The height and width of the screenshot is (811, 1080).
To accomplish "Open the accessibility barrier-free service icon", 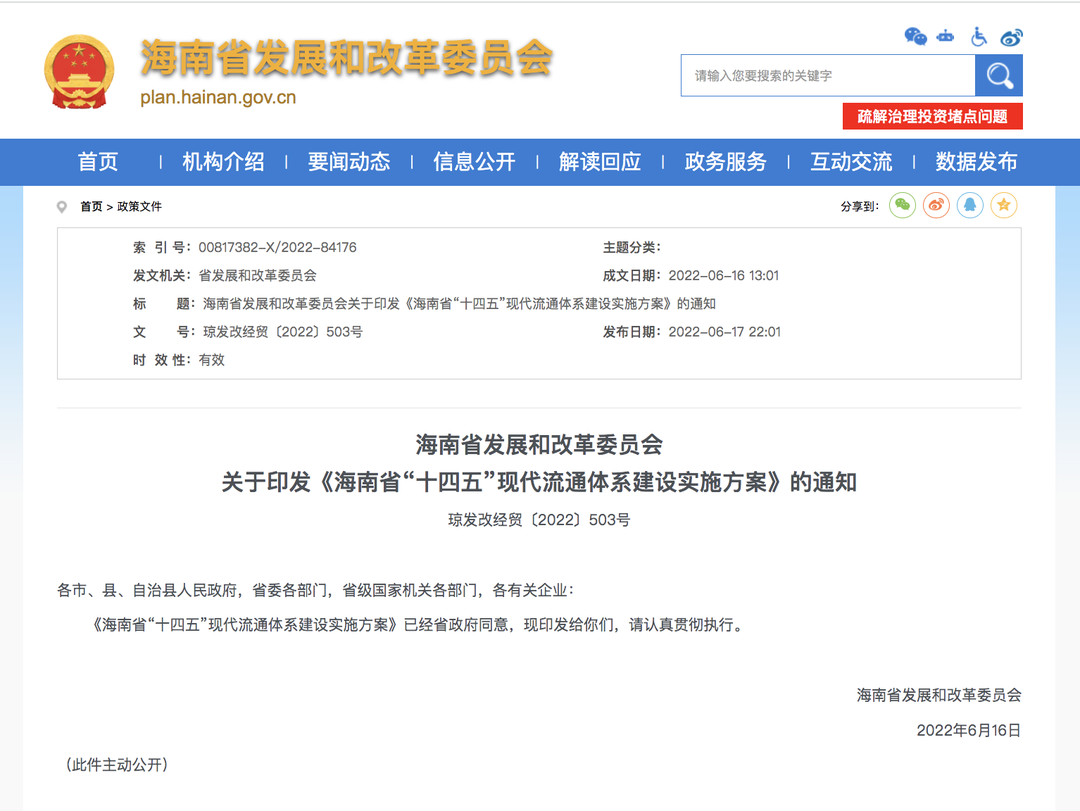I will pyautogui.click(x=977, y=36).
